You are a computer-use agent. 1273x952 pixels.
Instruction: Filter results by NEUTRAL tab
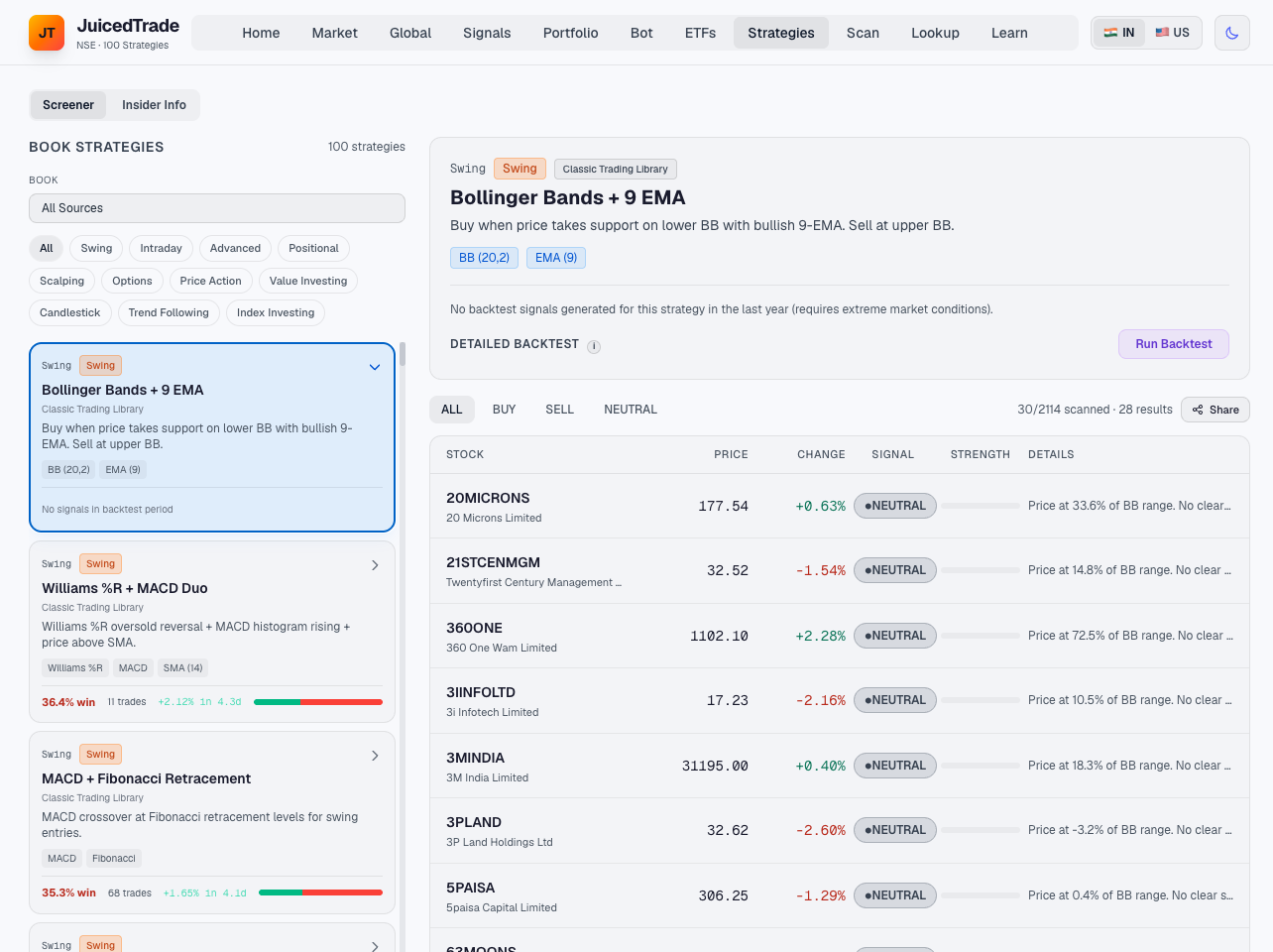coord(631,410)
